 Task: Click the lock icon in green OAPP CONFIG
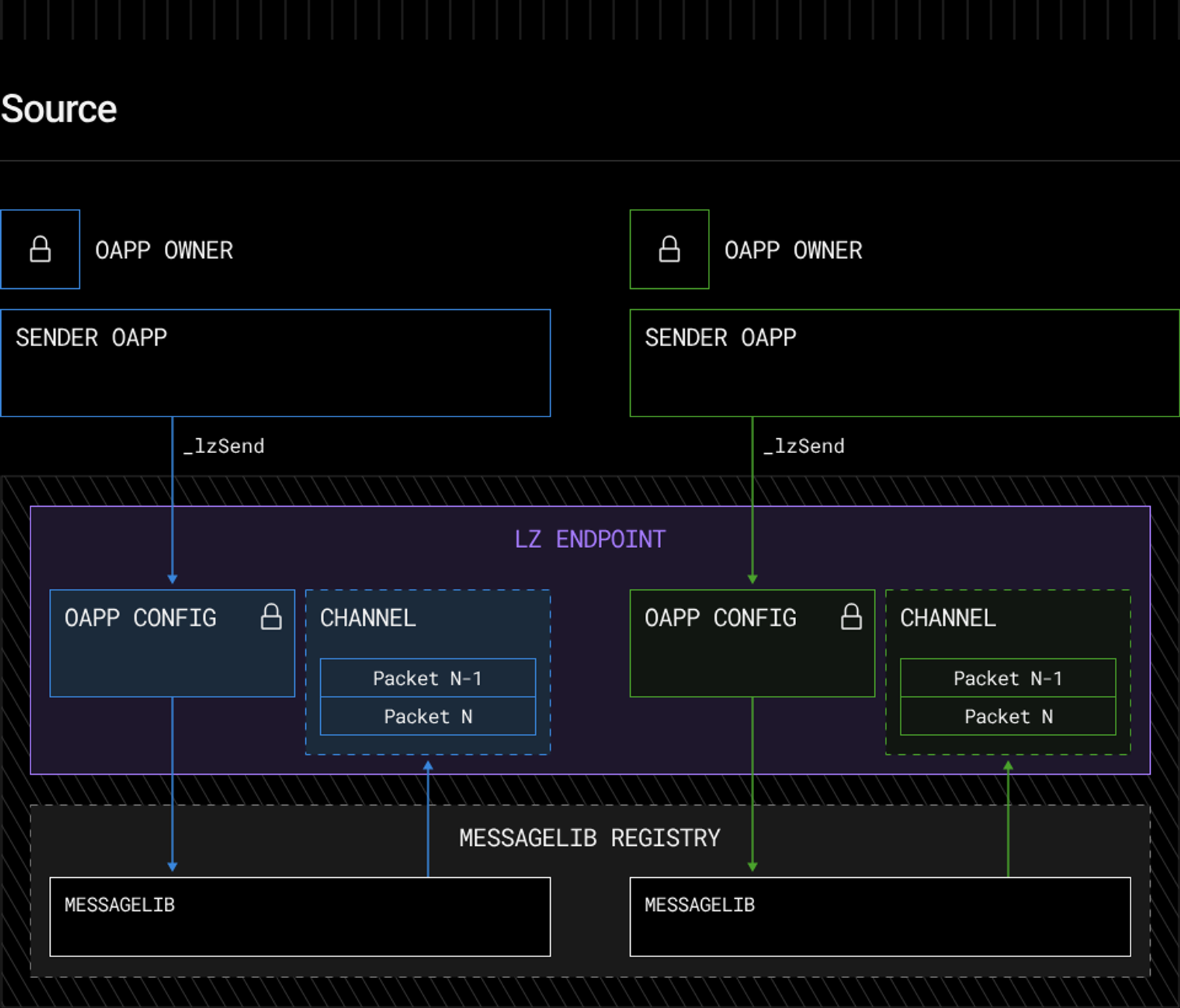pyautogui.click(x=851, y=617)
